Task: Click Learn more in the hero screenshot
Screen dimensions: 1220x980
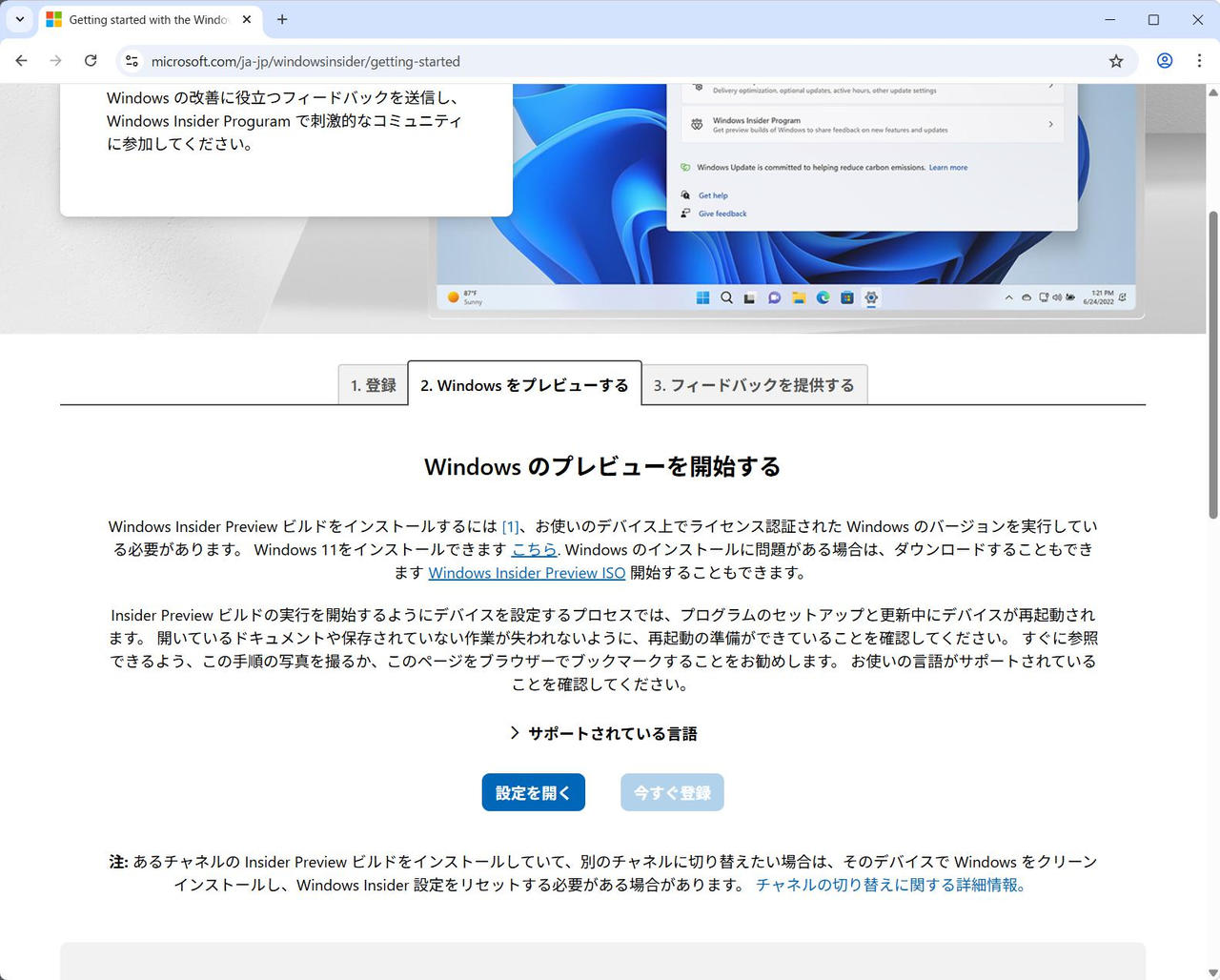Action: 948,168
